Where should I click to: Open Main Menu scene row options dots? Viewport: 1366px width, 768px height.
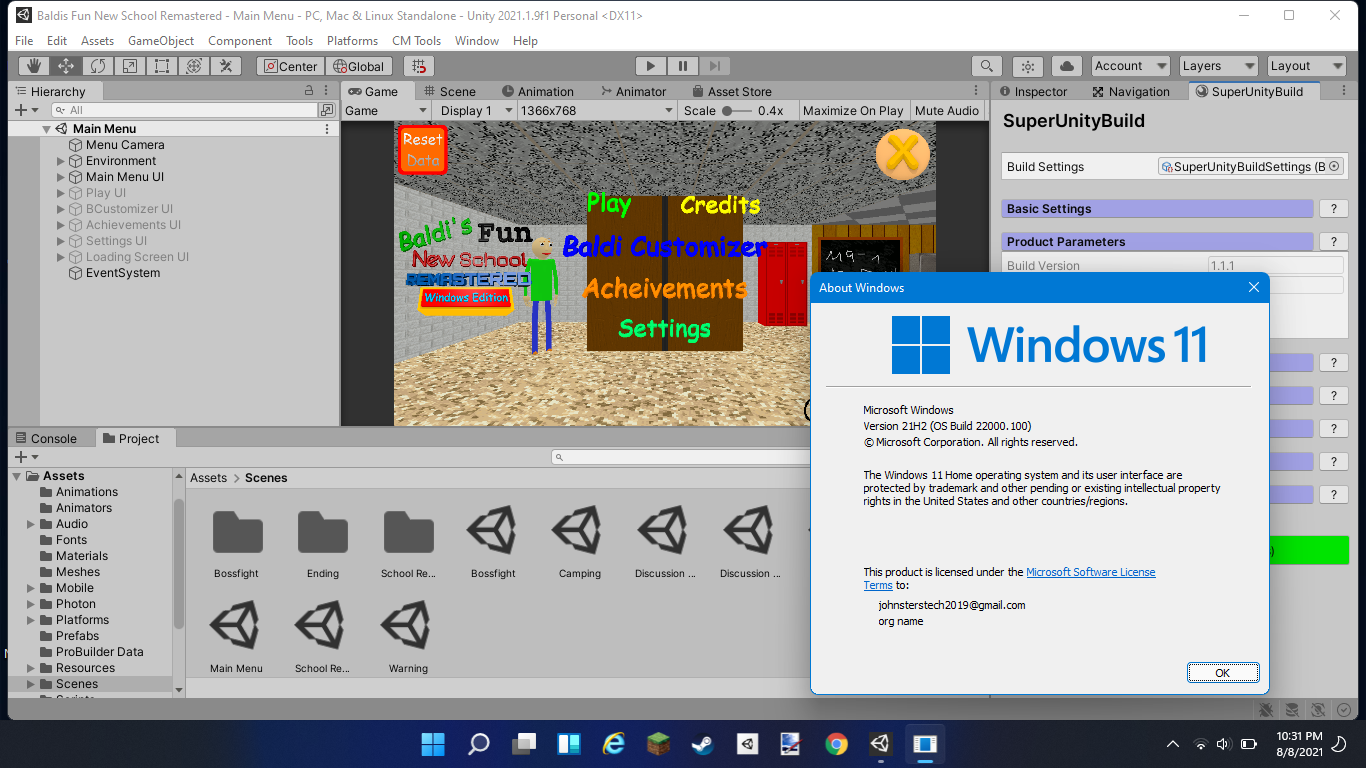click(327, 129)
